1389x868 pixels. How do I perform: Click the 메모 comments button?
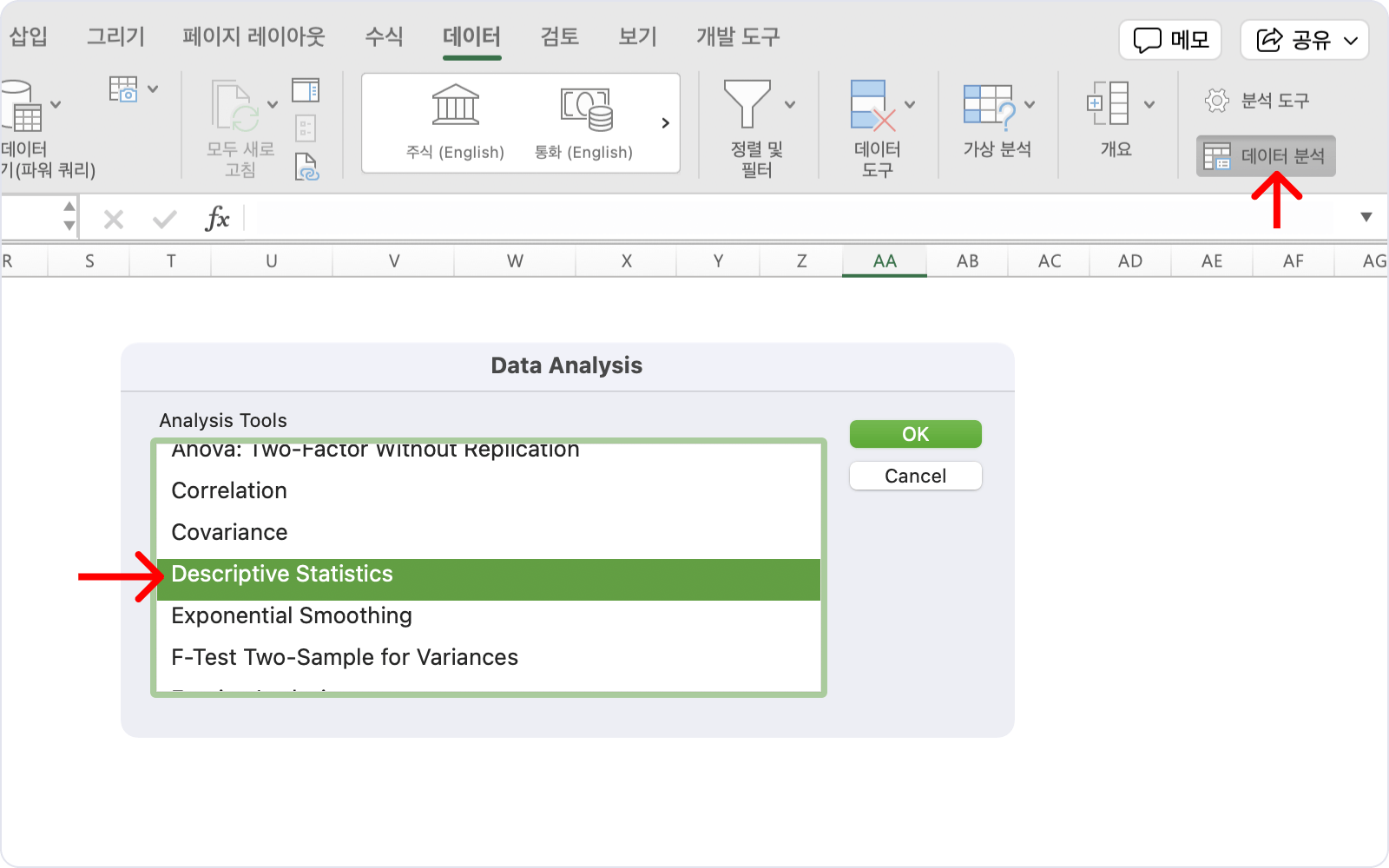(1170, 40)
